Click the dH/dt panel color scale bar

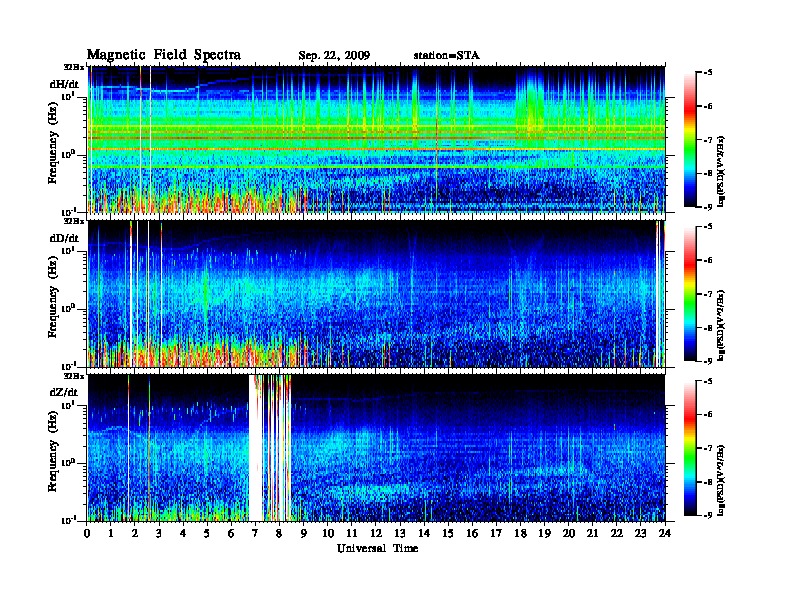pos(690,140)
